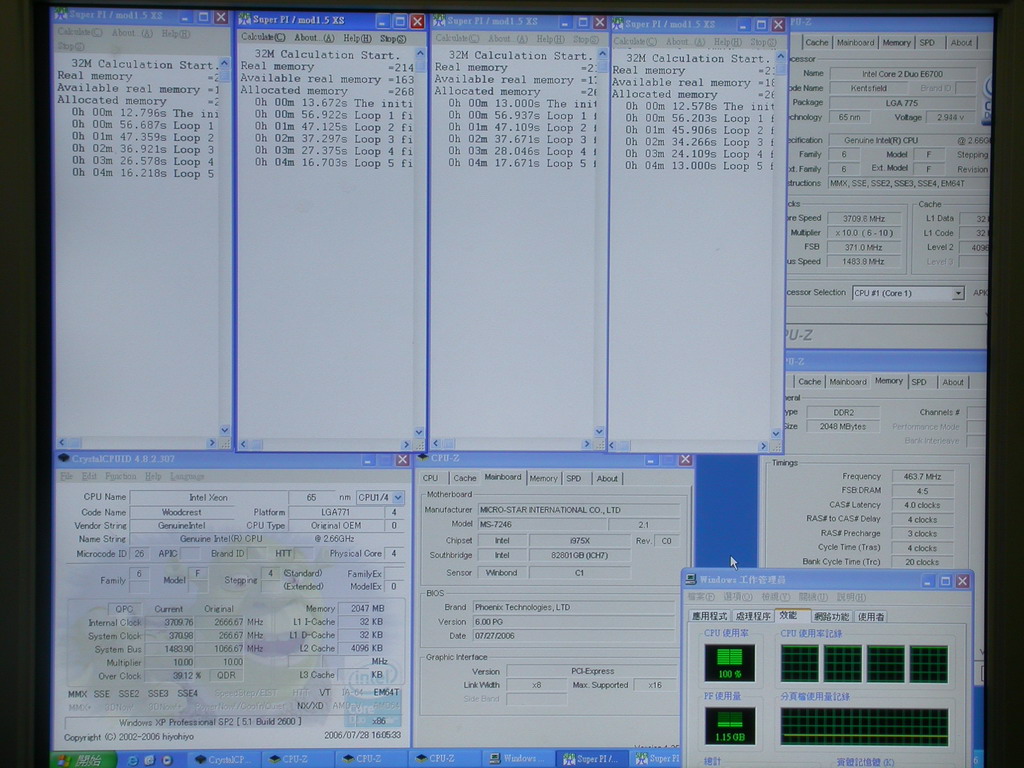Open Calculate menu in the active Super PI window
Image resolution: width=1024 pixels, height=768 pixels.
tap(263, 37)
